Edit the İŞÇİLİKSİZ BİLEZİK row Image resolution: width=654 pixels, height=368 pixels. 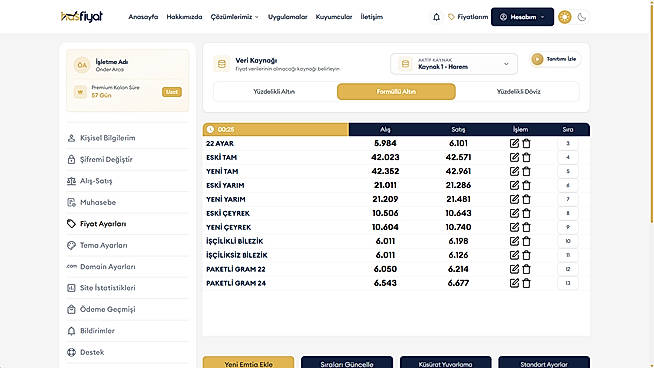(514, 255)
